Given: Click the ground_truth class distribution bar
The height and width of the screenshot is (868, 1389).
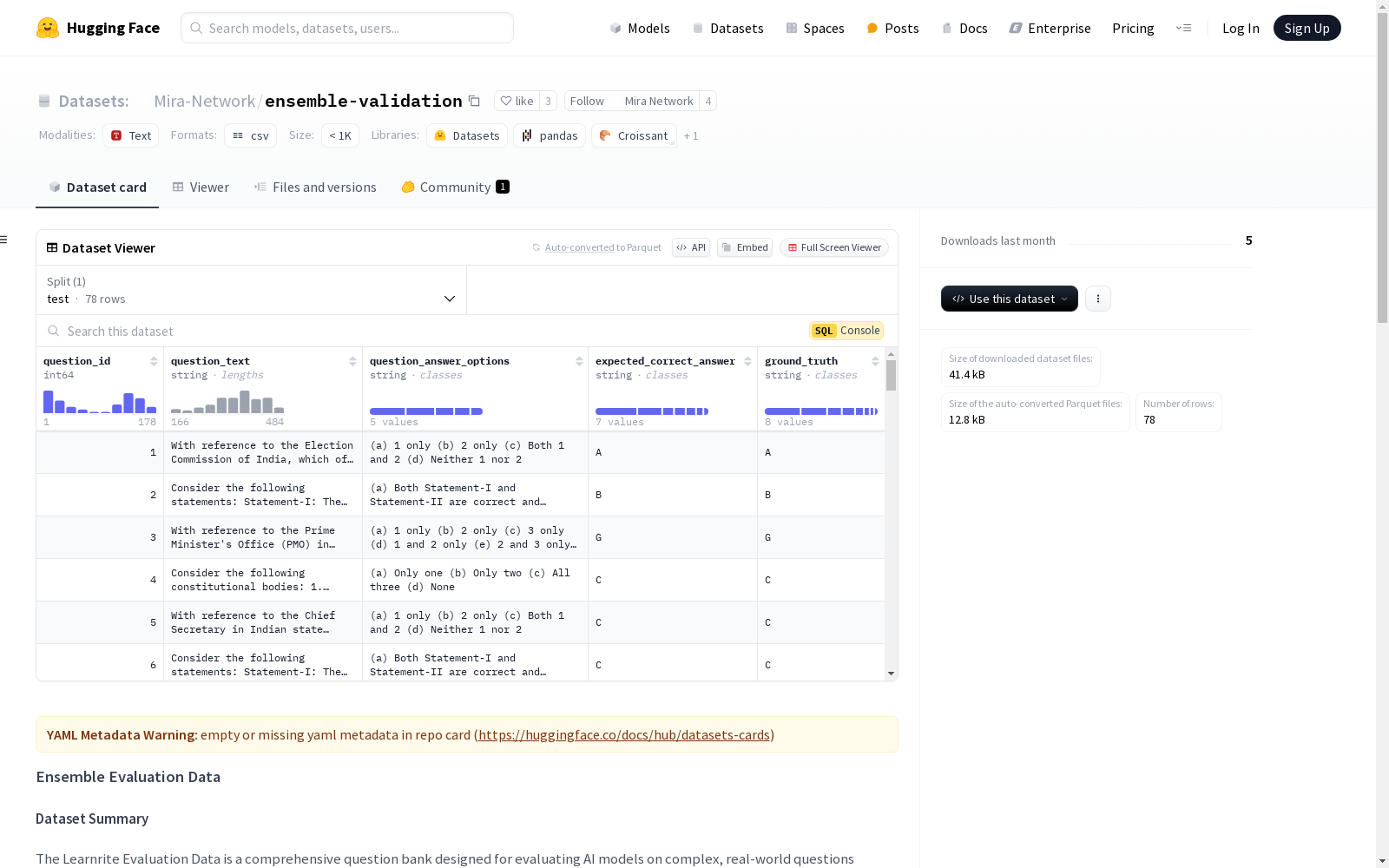Looking at the screenshot, I should pyautogui.click(x=821, y=411).
